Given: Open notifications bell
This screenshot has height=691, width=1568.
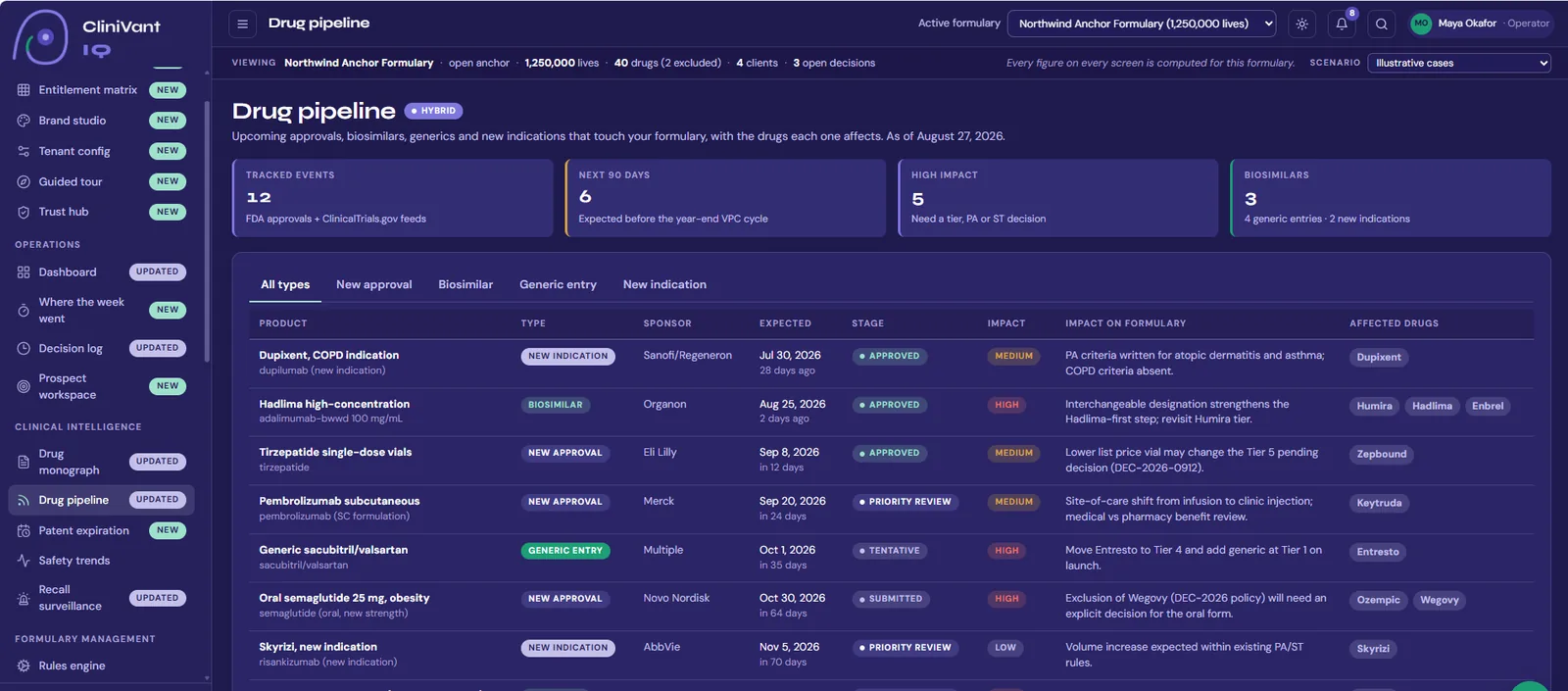Looking at the screenshot, I should pyautogui.click(x=1342, y=24).
